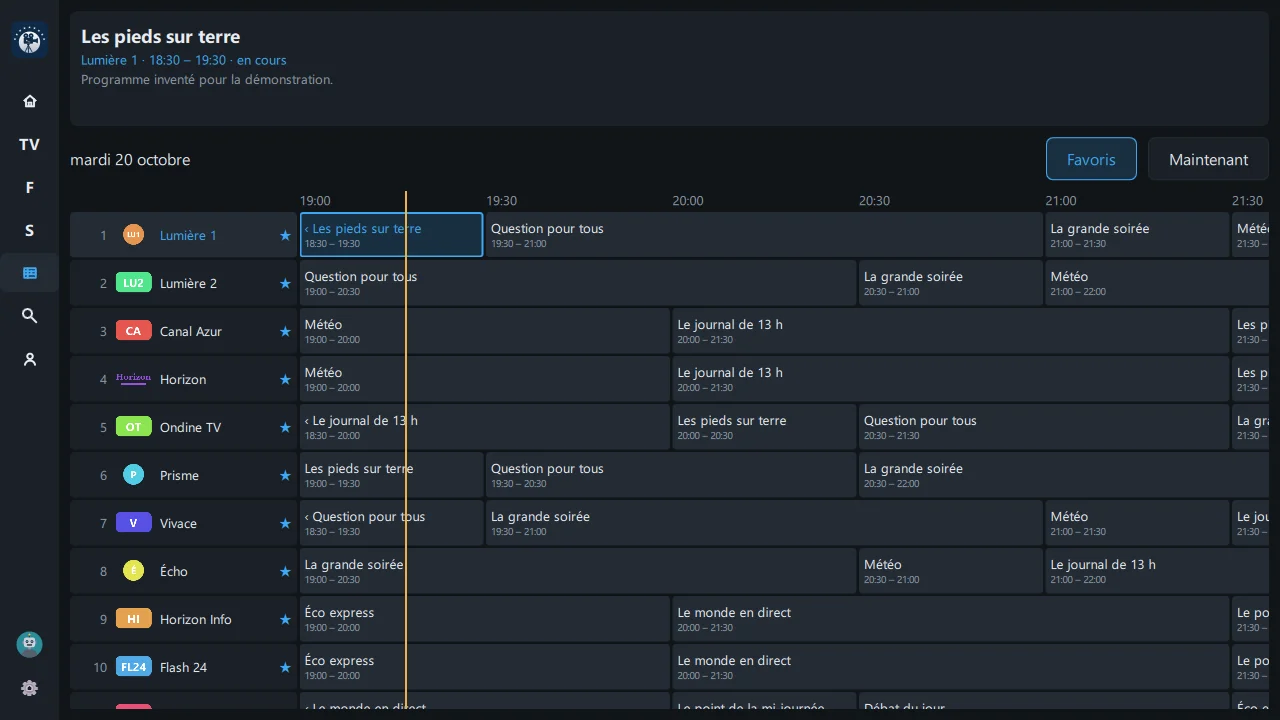Unfavorite Canal Azur with its star
This screenshot has width=1280, height=720.
point(285,332)
